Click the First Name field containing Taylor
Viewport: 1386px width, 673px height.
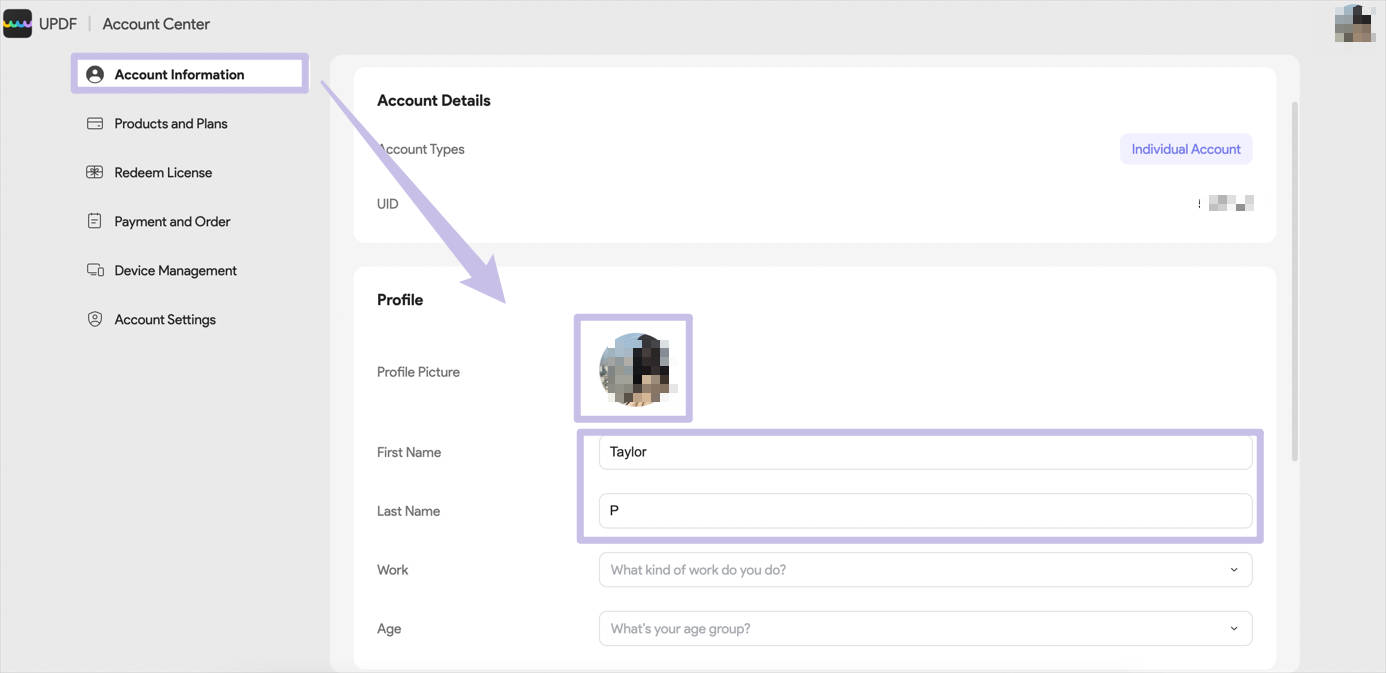pos(925,452)
